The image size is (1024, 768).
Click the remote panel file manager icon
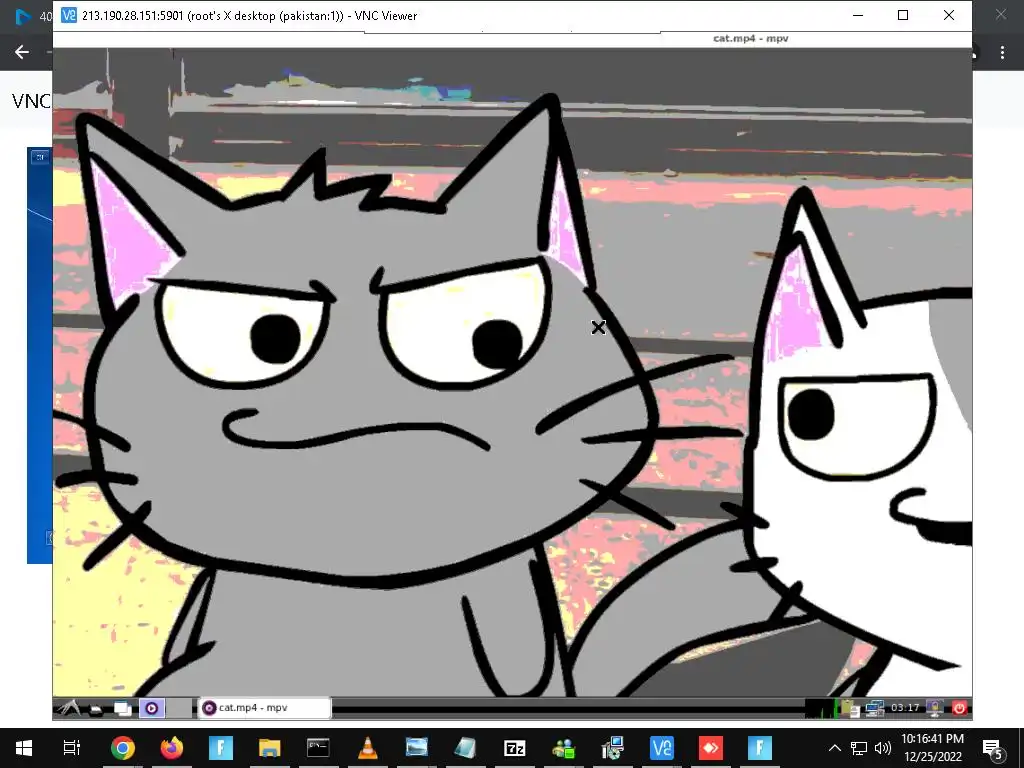(x=96, y=709)
